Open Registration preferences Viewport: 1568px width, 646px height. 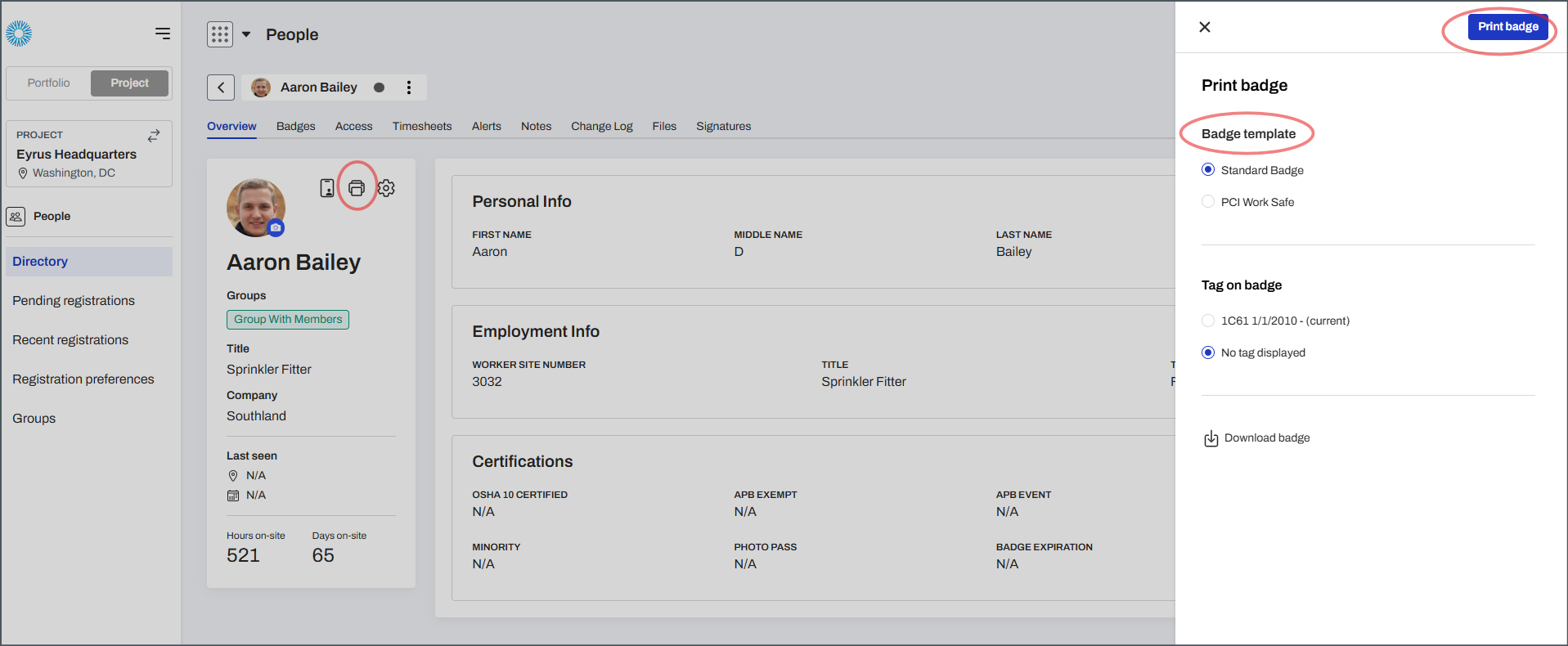(x=83, y=379)
